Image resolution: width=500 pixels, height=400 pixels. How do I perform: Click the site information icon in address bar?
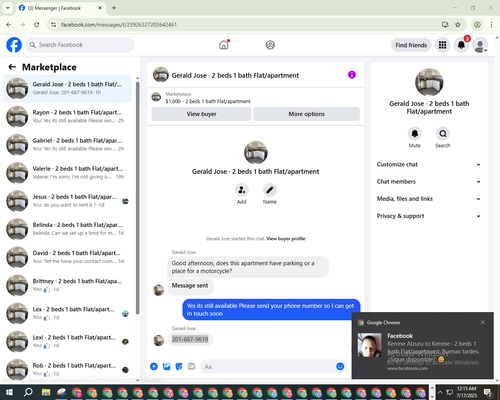53,24
